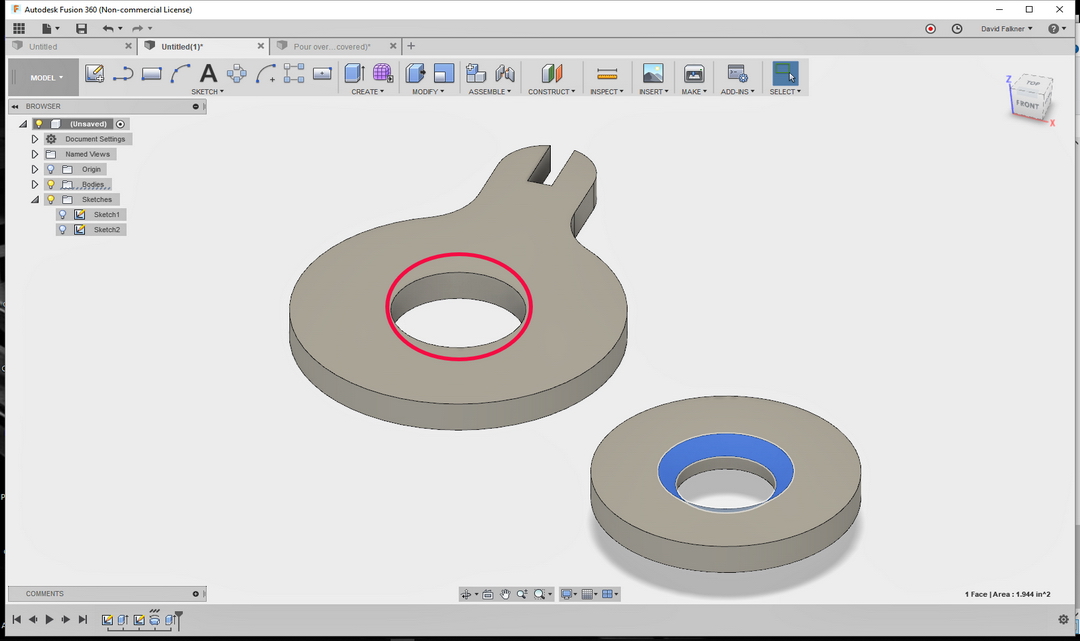Hide the Bodies folder

click(x=51, y=184)
